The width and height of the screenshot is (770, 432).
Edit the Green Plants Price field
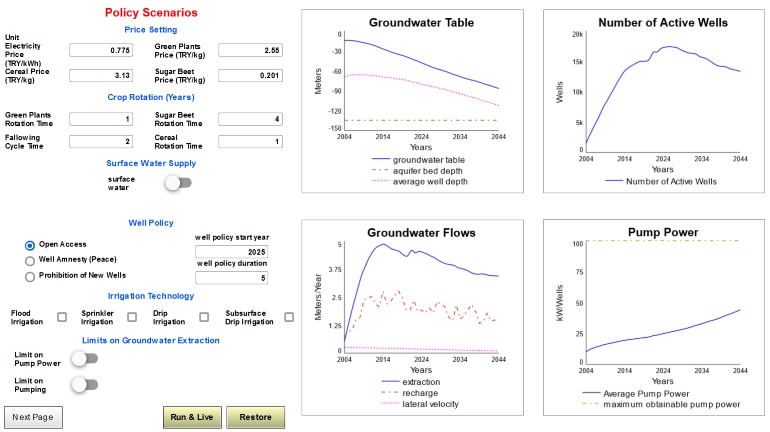tap(250, 50)
